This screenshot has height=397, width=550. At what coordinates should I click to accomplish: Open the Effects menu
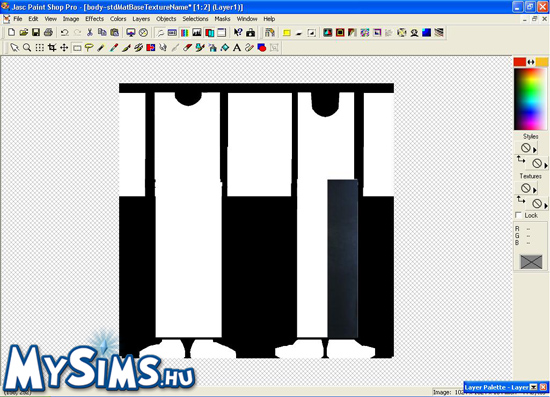[94, 19]
